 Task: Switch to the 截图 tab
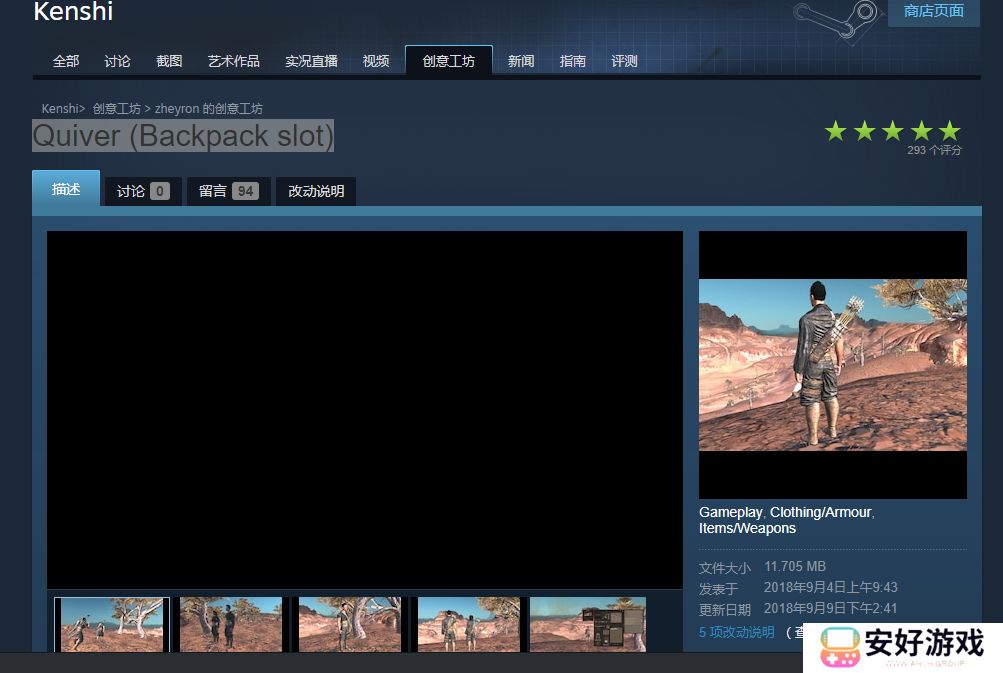168,60
